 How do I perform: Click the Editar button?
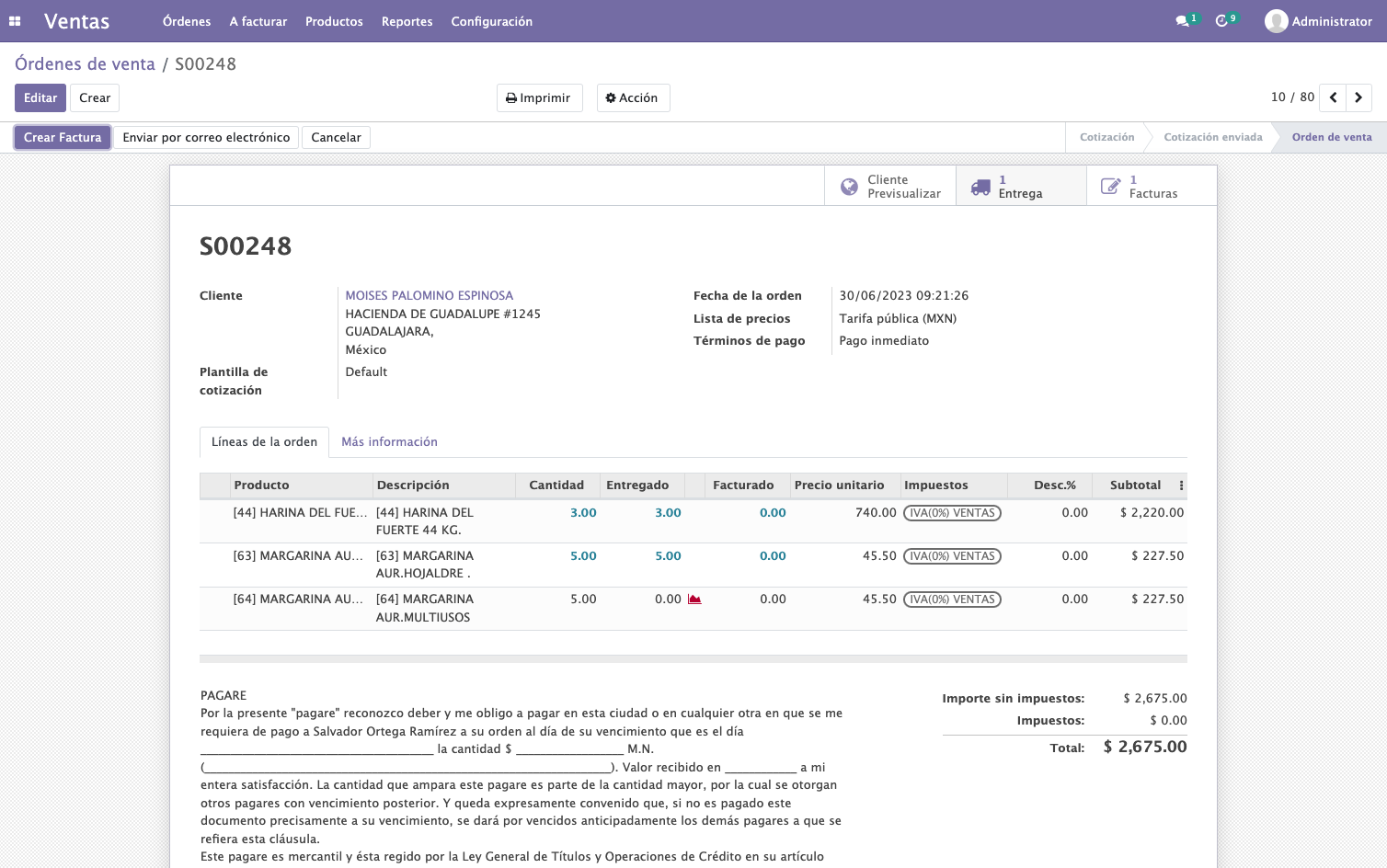[40, 97]
